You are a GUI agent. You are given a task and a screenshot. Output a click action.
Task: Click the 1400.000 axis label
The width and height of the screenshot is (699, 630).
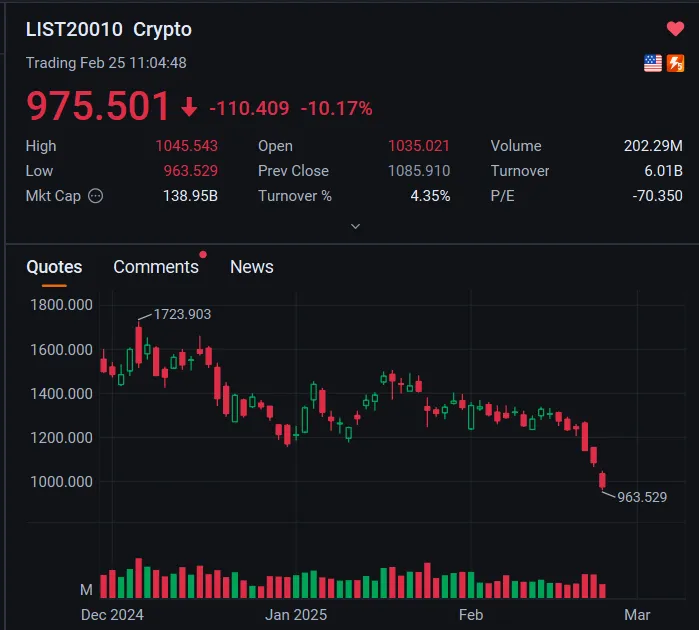tap(62, 394)
